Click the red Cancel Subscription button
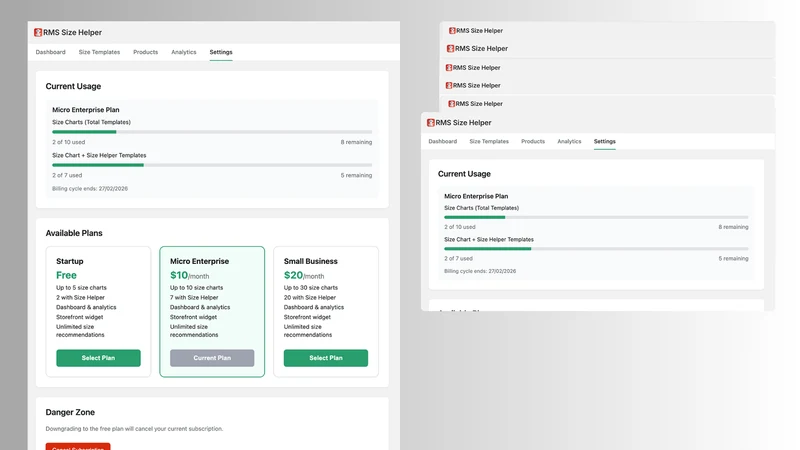This screenshot has width=800, height=450. coord(78,446)
